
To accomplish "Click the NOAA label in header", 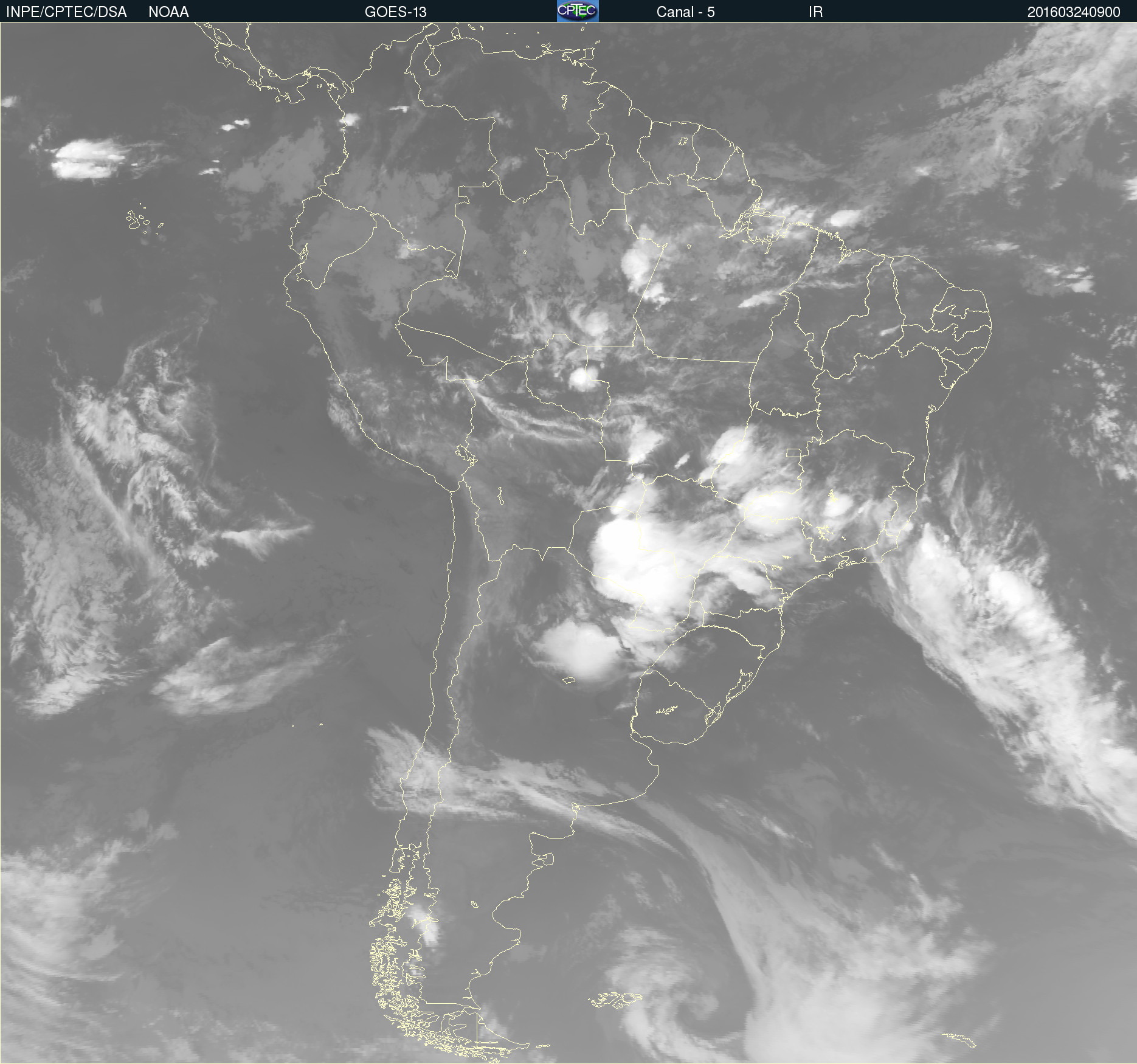I will (168, 12).
